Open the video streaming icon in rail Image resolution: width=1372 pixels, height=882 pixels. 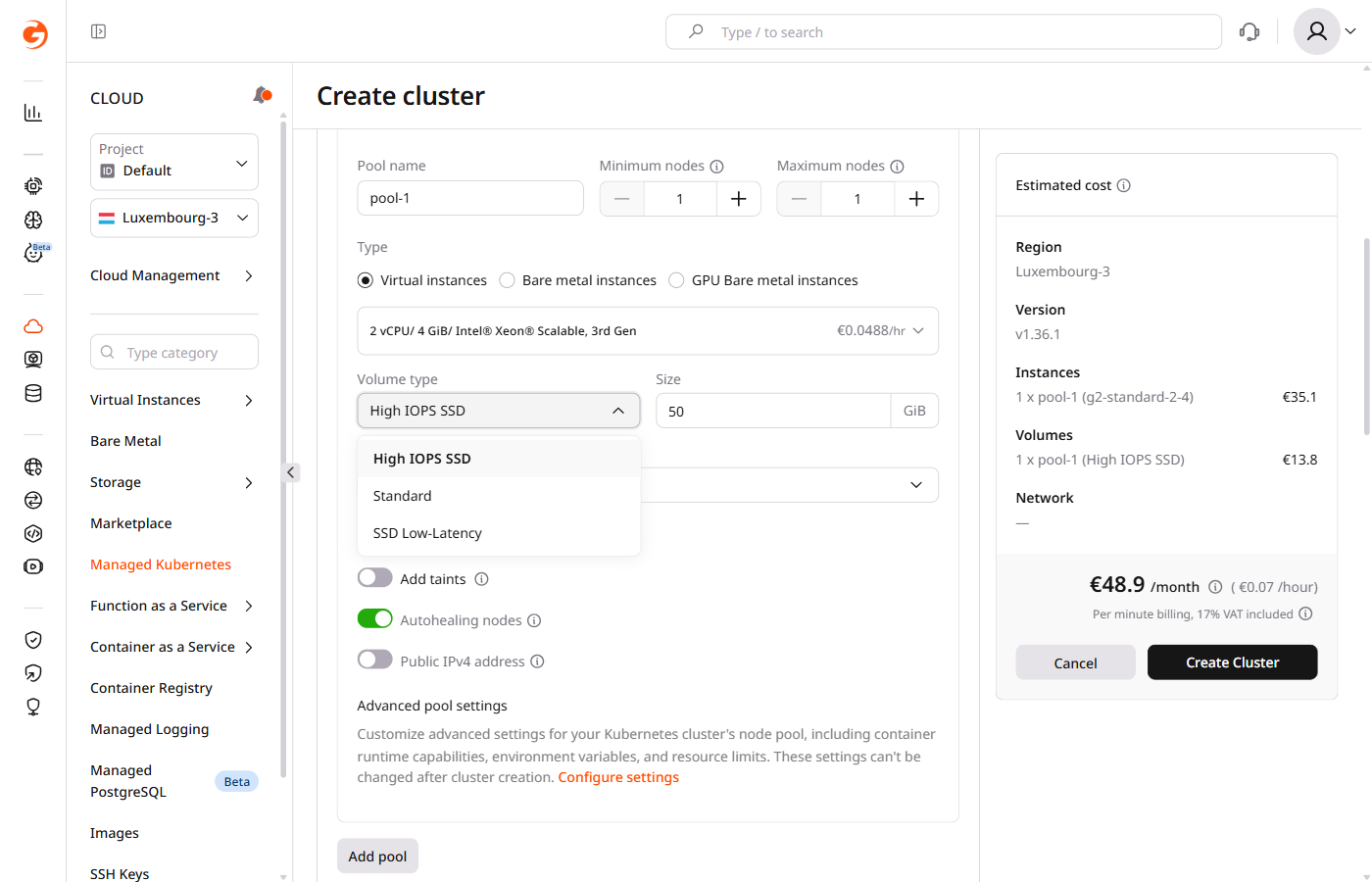(x=33, y=566)
